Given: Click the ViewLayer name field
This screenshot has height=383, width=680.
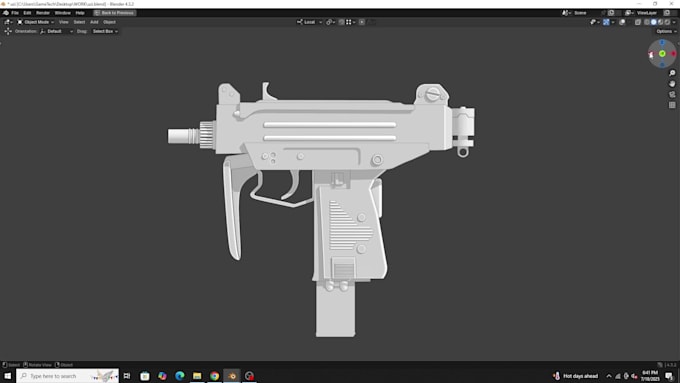Looking at the screenshot, I should click(648, 13).
